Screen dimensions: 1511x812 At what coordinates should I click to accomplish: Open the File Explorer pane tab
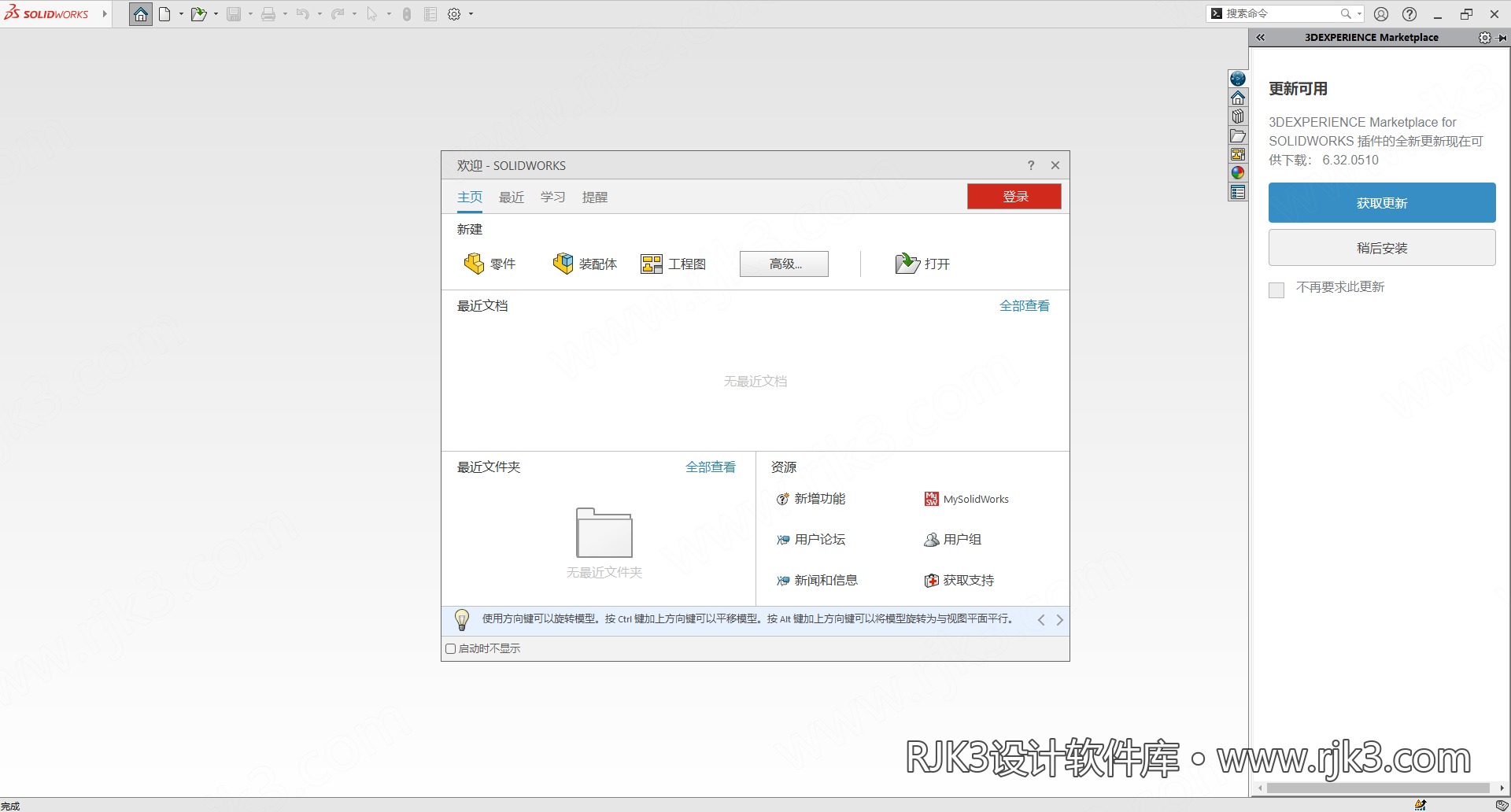(1238, 135)
